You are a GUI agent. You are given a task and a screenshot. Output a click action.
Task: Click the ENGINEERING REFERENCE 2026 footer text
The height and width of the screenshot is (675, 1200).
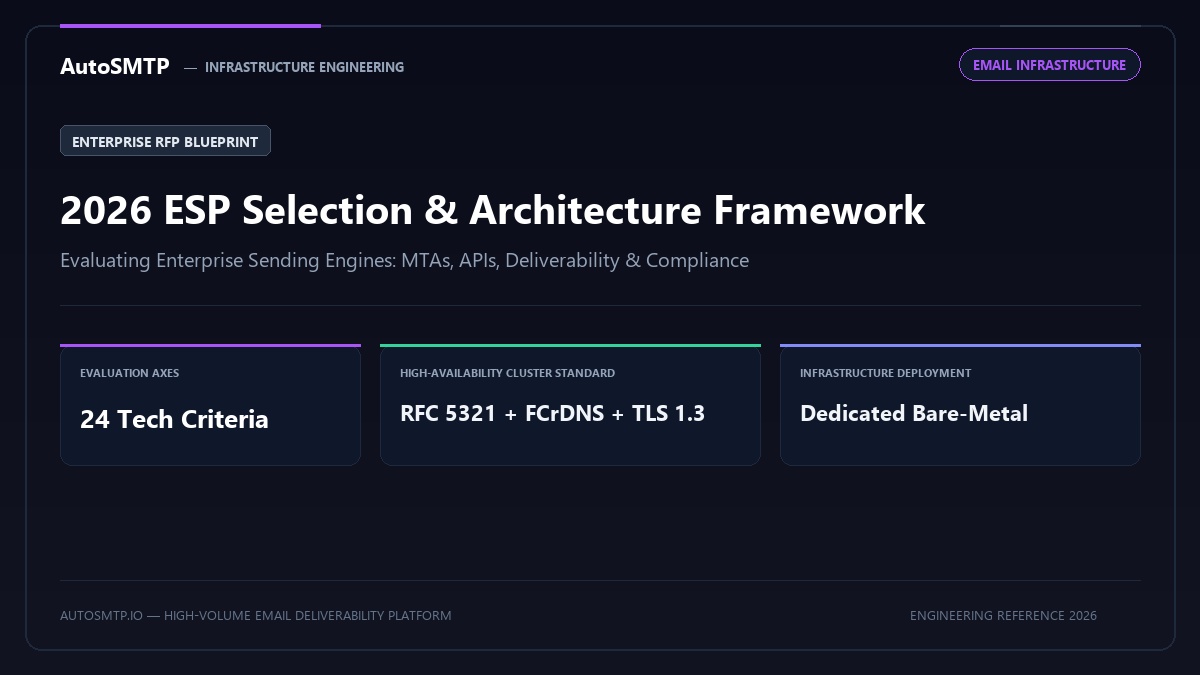1003,615
